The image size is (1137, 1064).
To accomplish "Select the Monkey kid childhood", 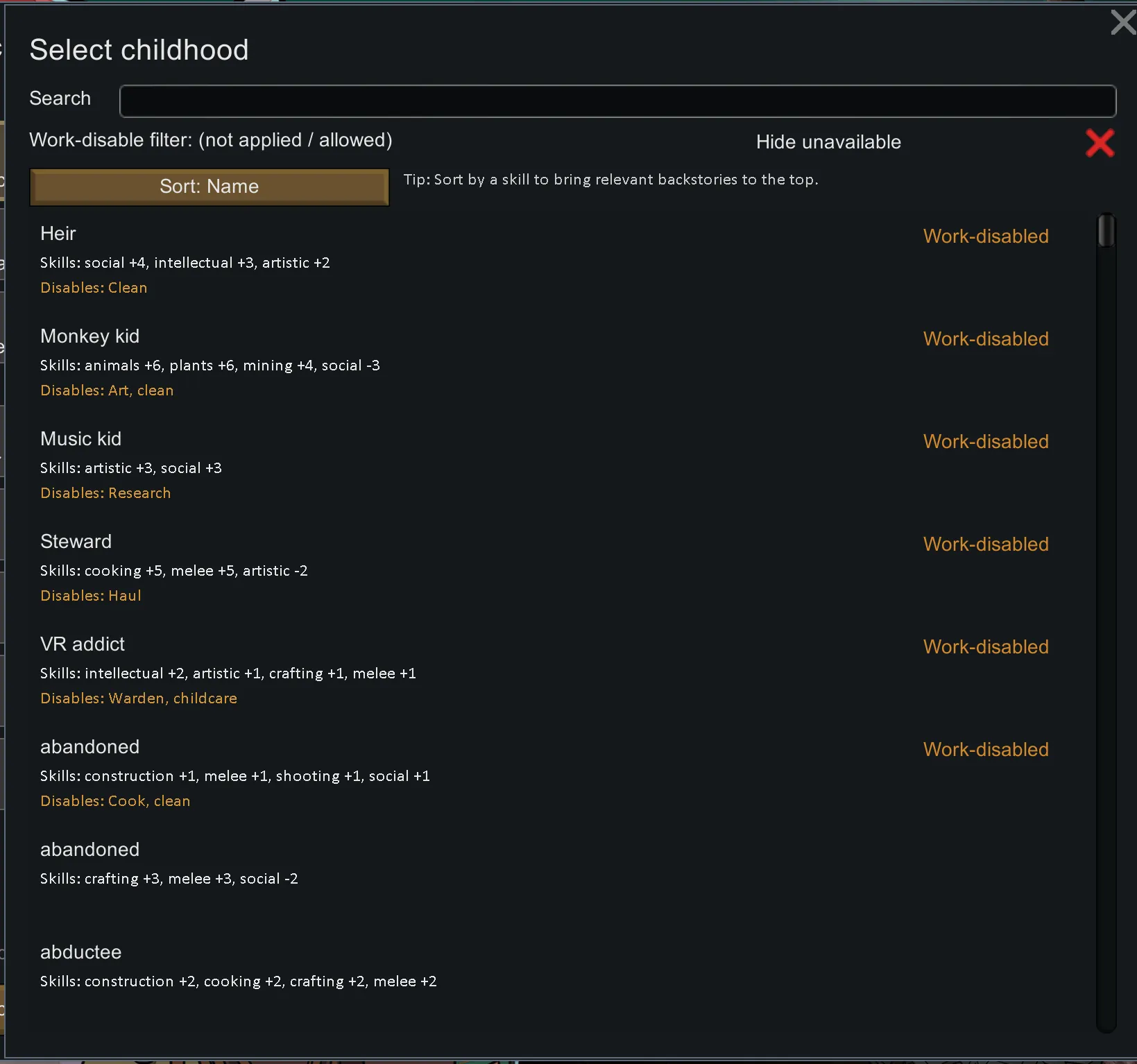I will [562, 363].
